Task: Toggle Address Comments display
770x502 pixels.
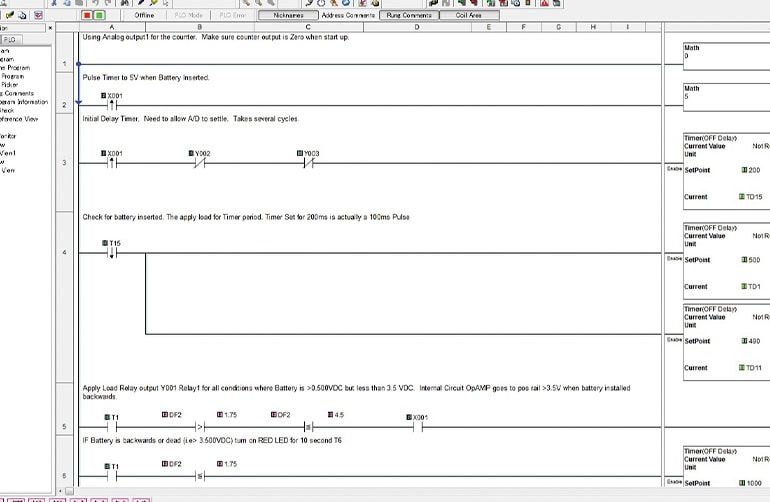Action: 349,15
